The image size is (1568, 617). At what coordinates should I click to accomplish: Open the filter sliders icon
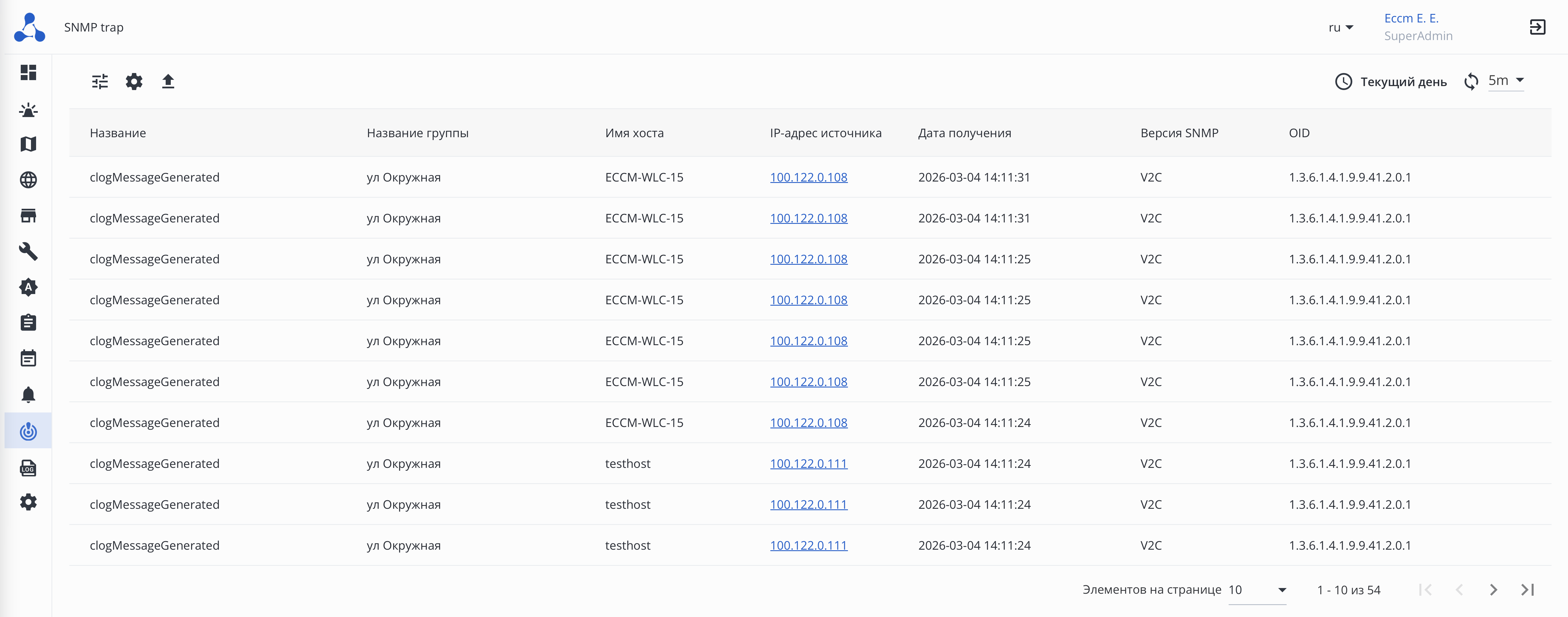(100, 82)
